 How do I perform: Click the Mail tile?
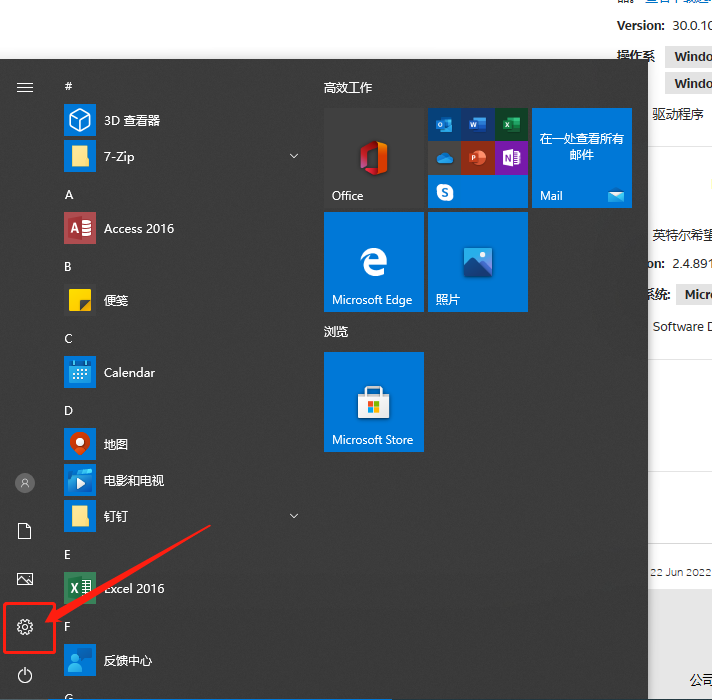coord(581,158)
